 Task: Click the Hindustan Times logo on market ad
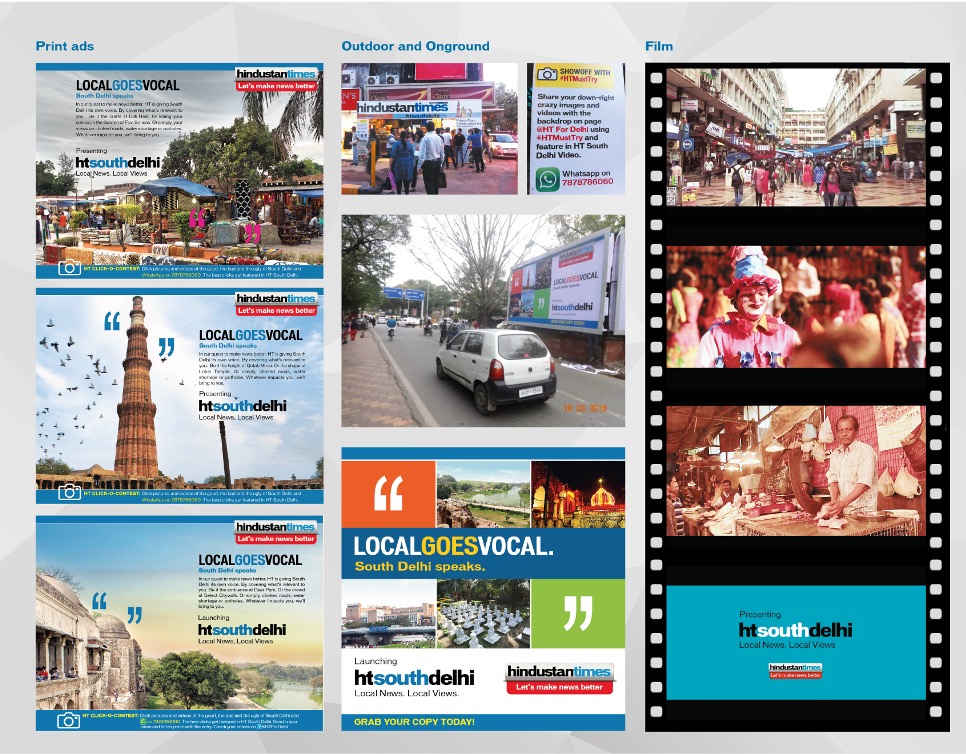277,79
